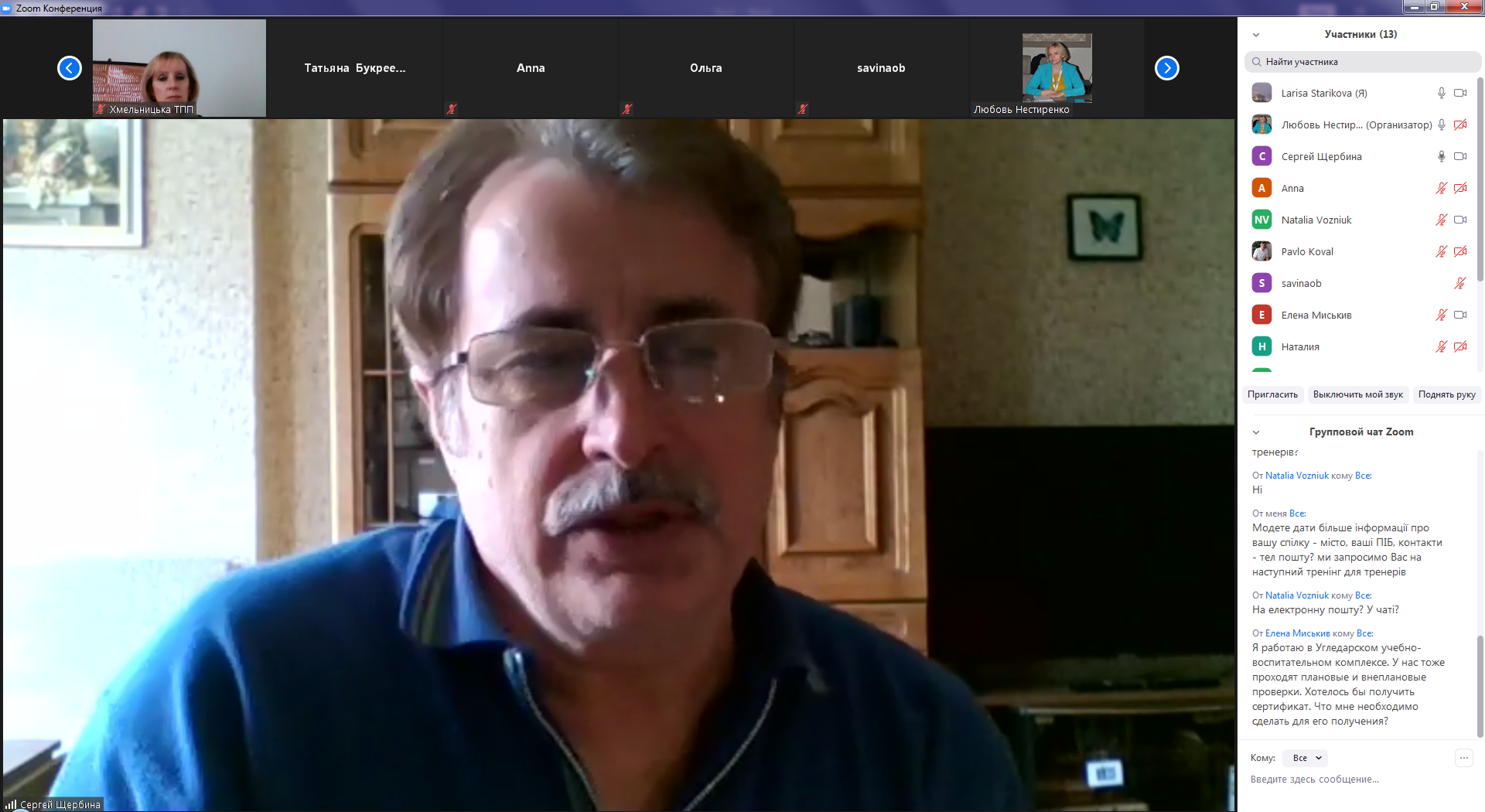
Task: Click Наталия's disabled camera icon
Action: pos(1460,346)
